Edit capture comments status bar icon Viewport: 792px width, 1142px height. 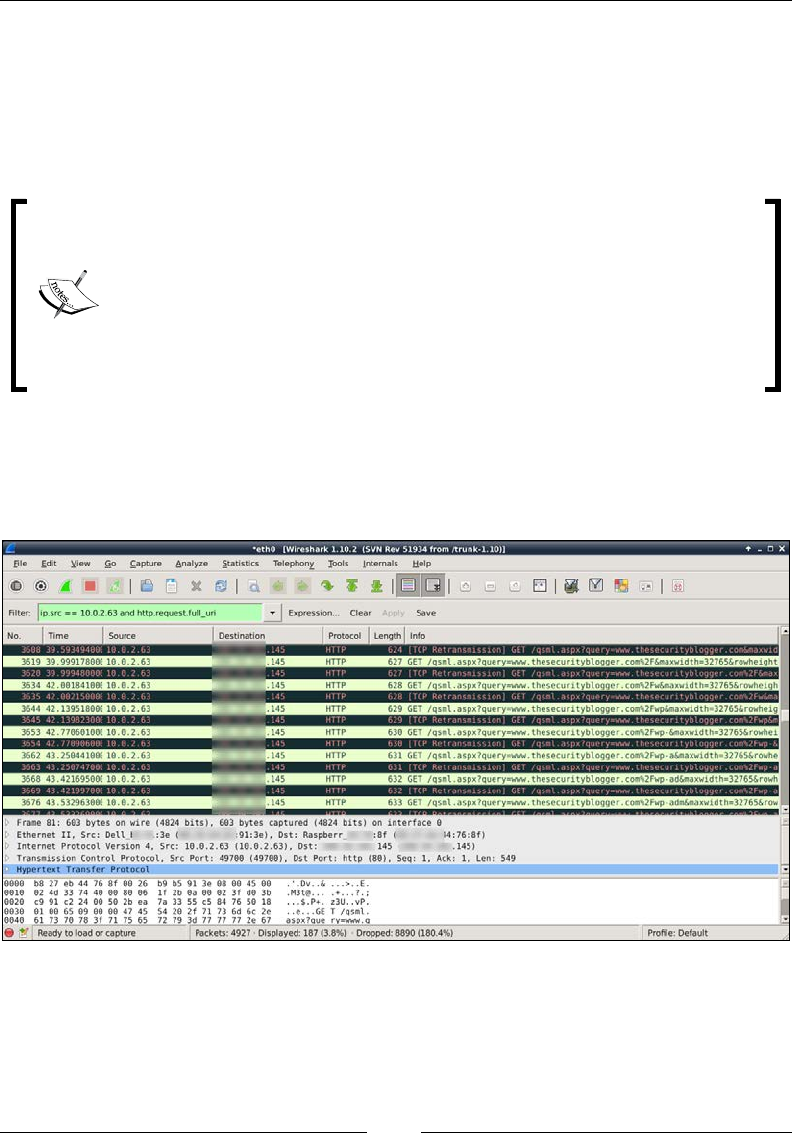pos(23,932)
